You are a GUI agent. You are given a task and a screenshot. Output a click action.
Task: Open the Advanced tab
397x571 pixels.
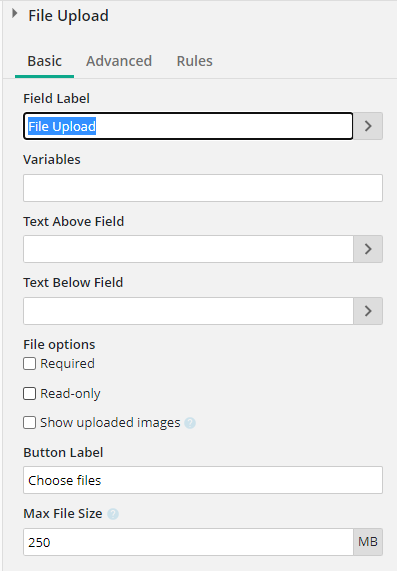point(119,61)
